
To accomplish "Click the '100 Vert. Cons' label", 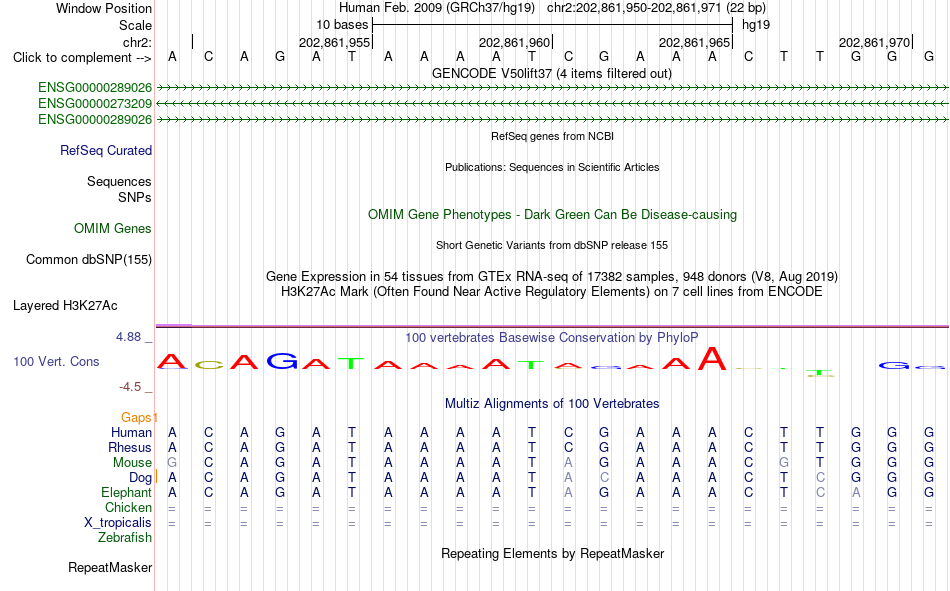I will (56, 361).
